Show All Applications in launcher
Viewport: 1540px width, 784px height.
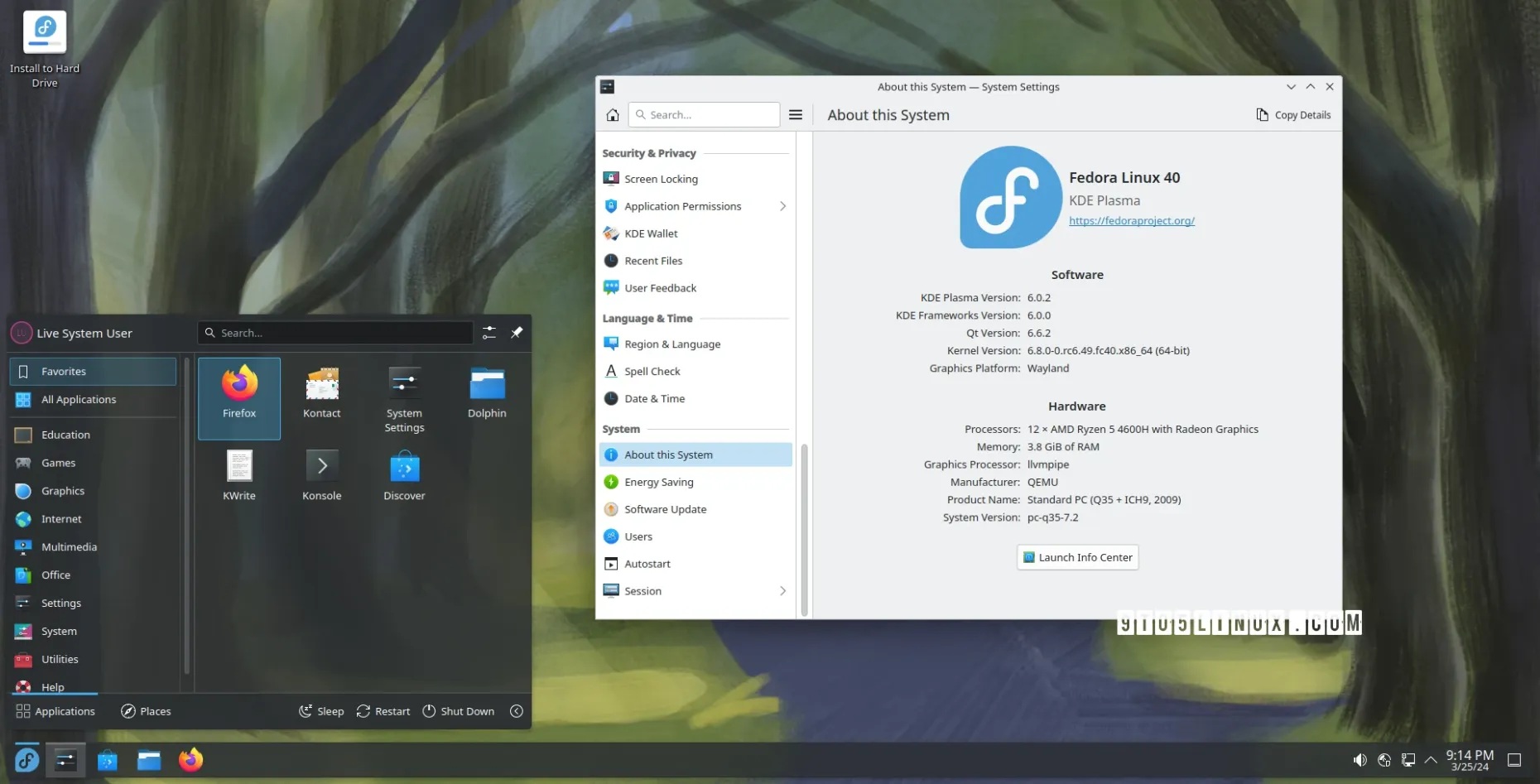click(x=94, y=400)
